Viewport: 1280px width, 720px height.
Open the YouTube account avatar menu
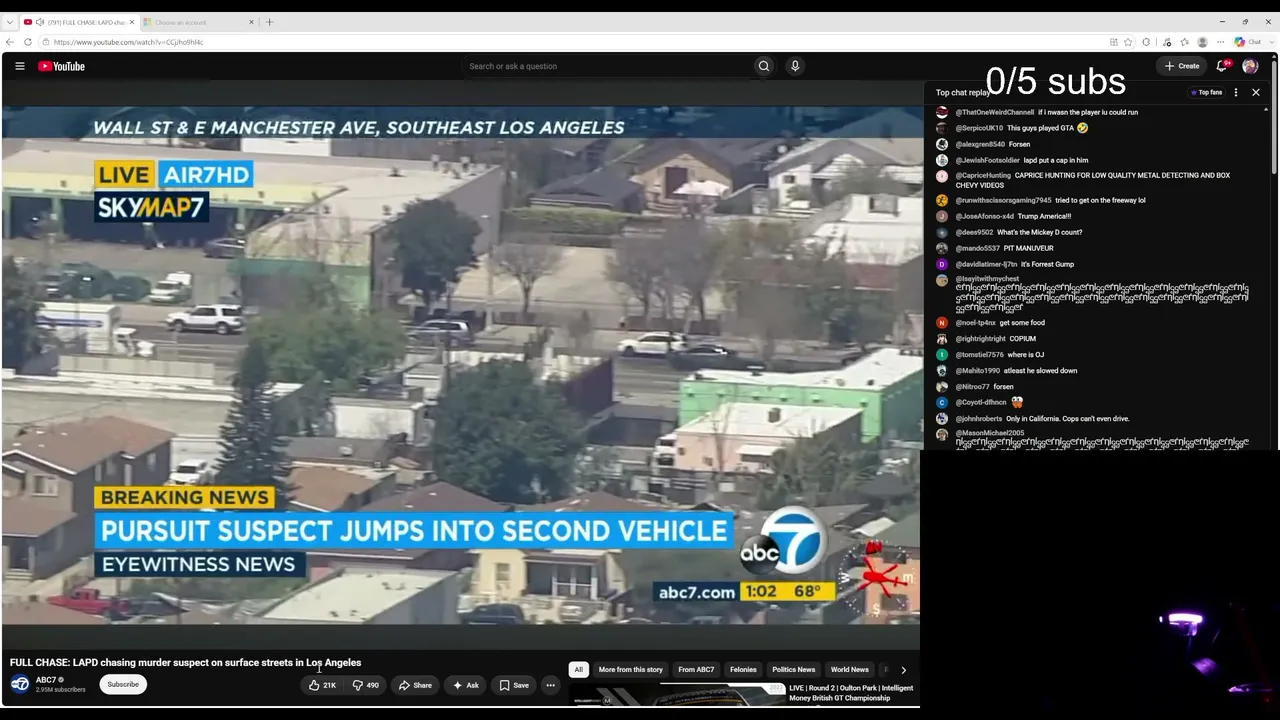coord(1250,66)
